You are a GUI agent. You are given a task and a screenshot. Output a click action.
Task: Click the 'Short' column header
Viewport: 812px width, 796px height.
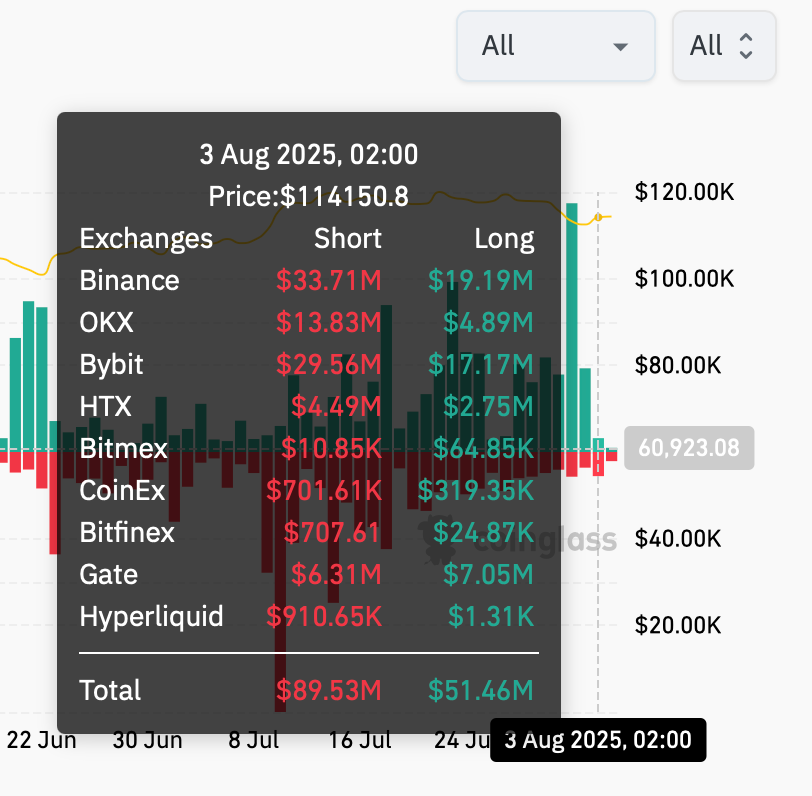pos(347,238)
